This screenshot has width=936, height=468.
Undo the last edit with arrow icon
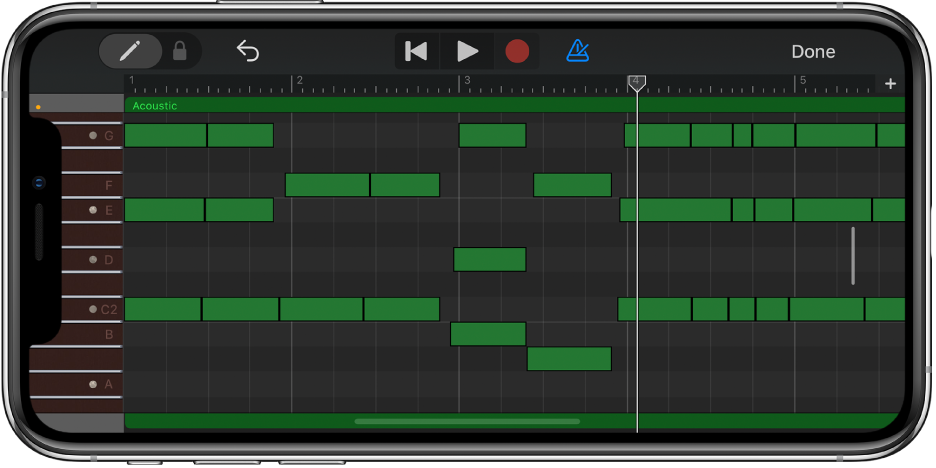[248, 51]
